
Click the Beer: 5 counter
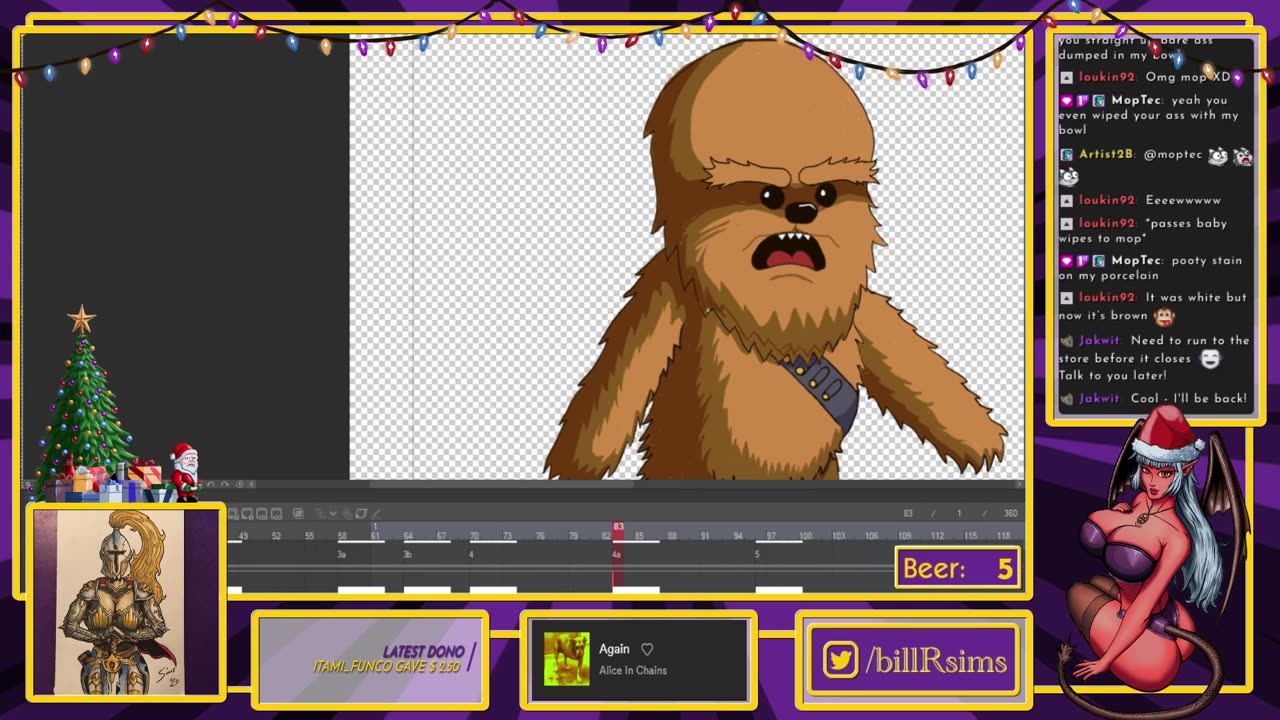pos(958,568)
